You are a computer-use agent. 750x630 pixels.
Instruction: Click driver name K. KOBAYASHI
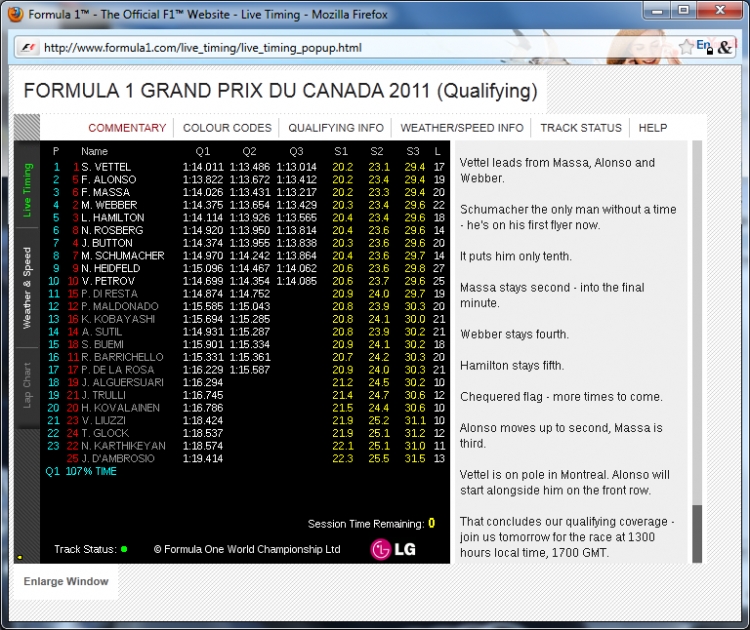pos(118,319)
